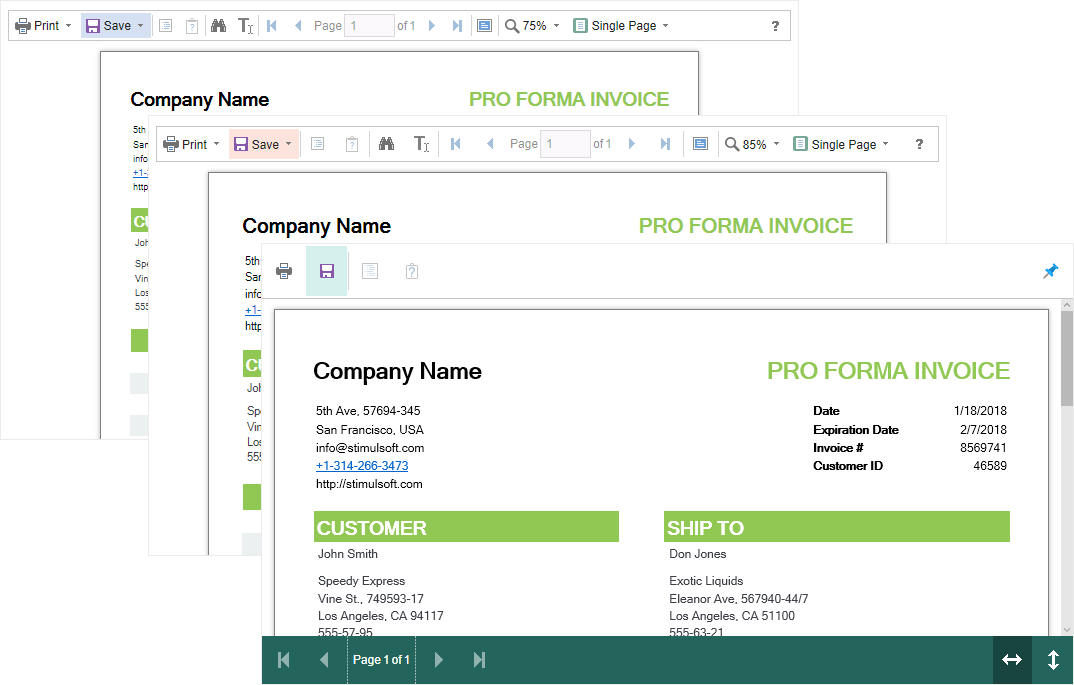
Task: Activate full screen mode from the top toolbar
Action: (x=484, y=25)
